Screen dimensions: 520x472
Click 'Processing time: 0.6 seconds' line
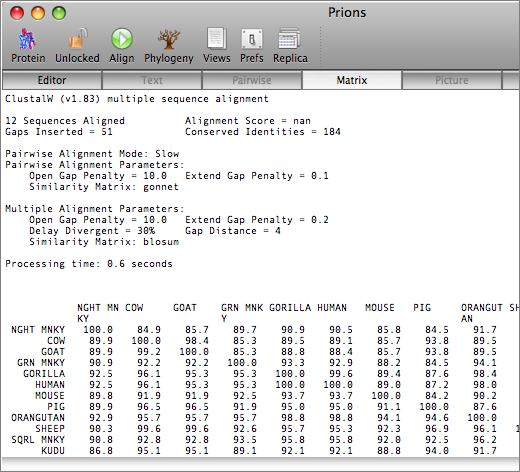click(89, 264)
